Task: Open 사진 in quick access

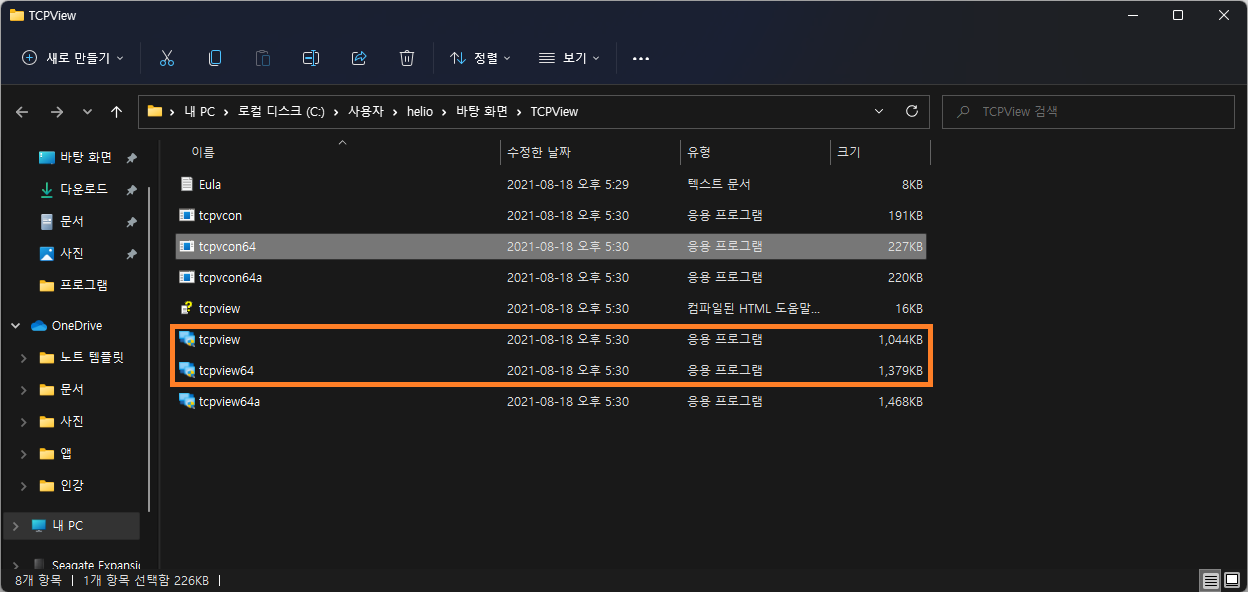Action: [72, 253]
